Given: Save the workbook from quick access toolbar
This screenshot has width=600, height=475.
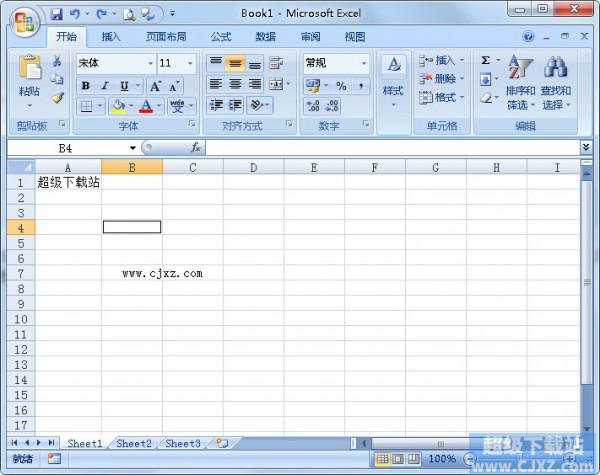Looking at the screenshot, I should point(57,14).
